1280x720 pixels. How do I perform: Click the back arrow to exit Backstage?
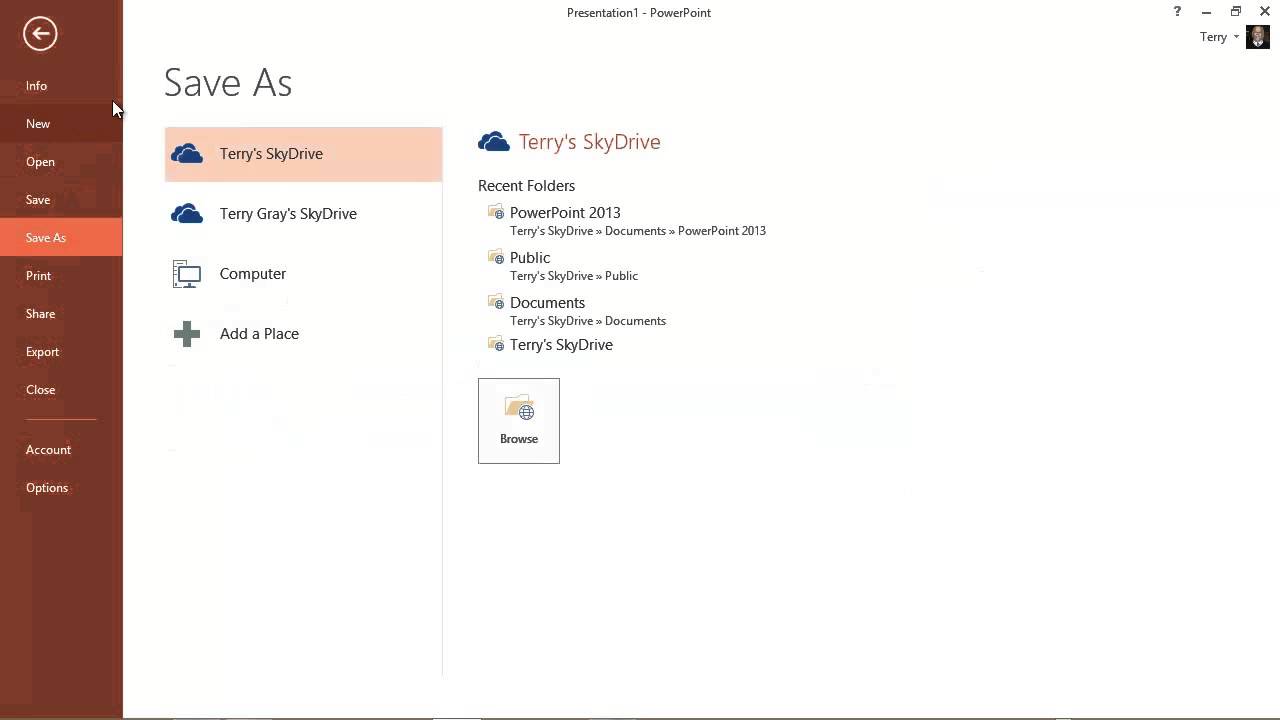pos(40,34)
